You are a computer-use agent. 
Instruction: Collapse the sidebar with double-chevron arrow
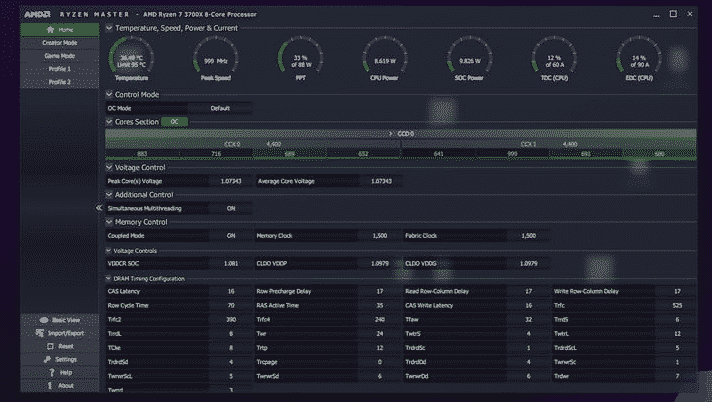point(99,208)
